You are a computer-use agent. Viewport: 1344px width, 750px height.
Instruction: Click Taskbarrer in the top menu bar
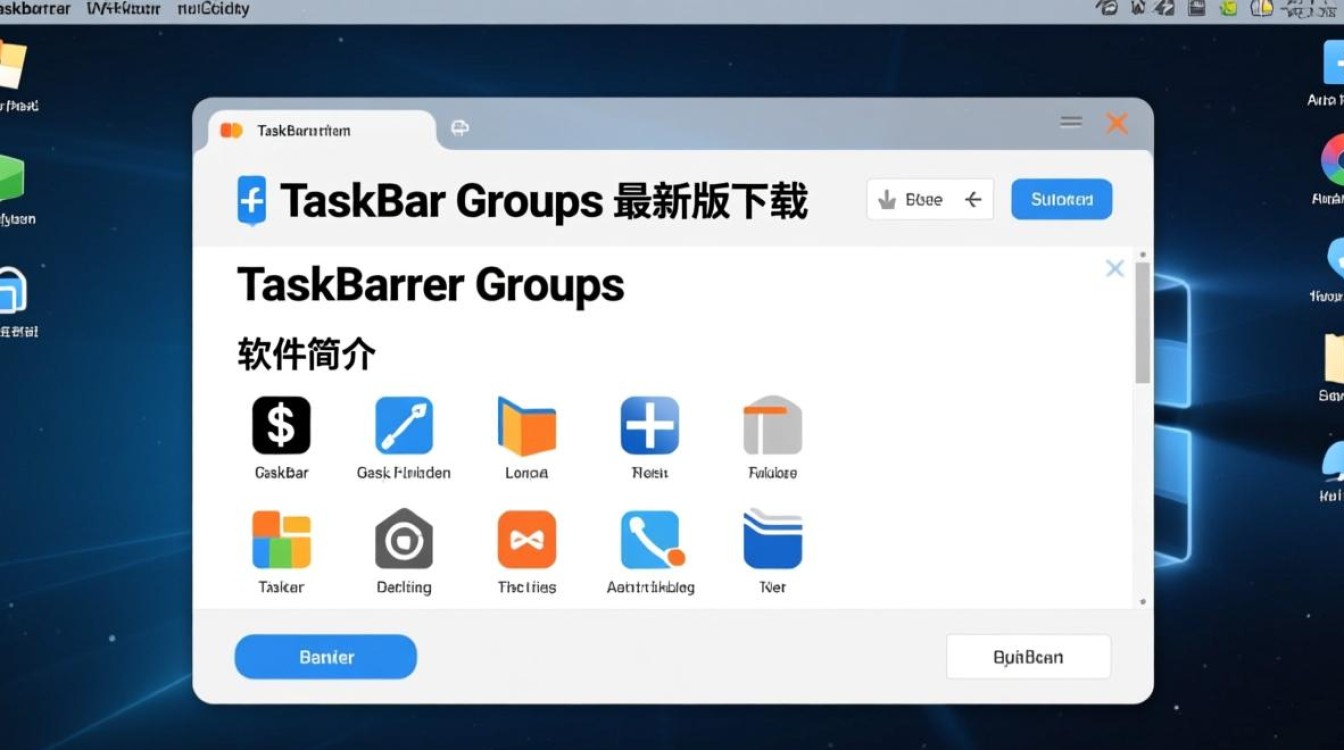pos(35,8)
